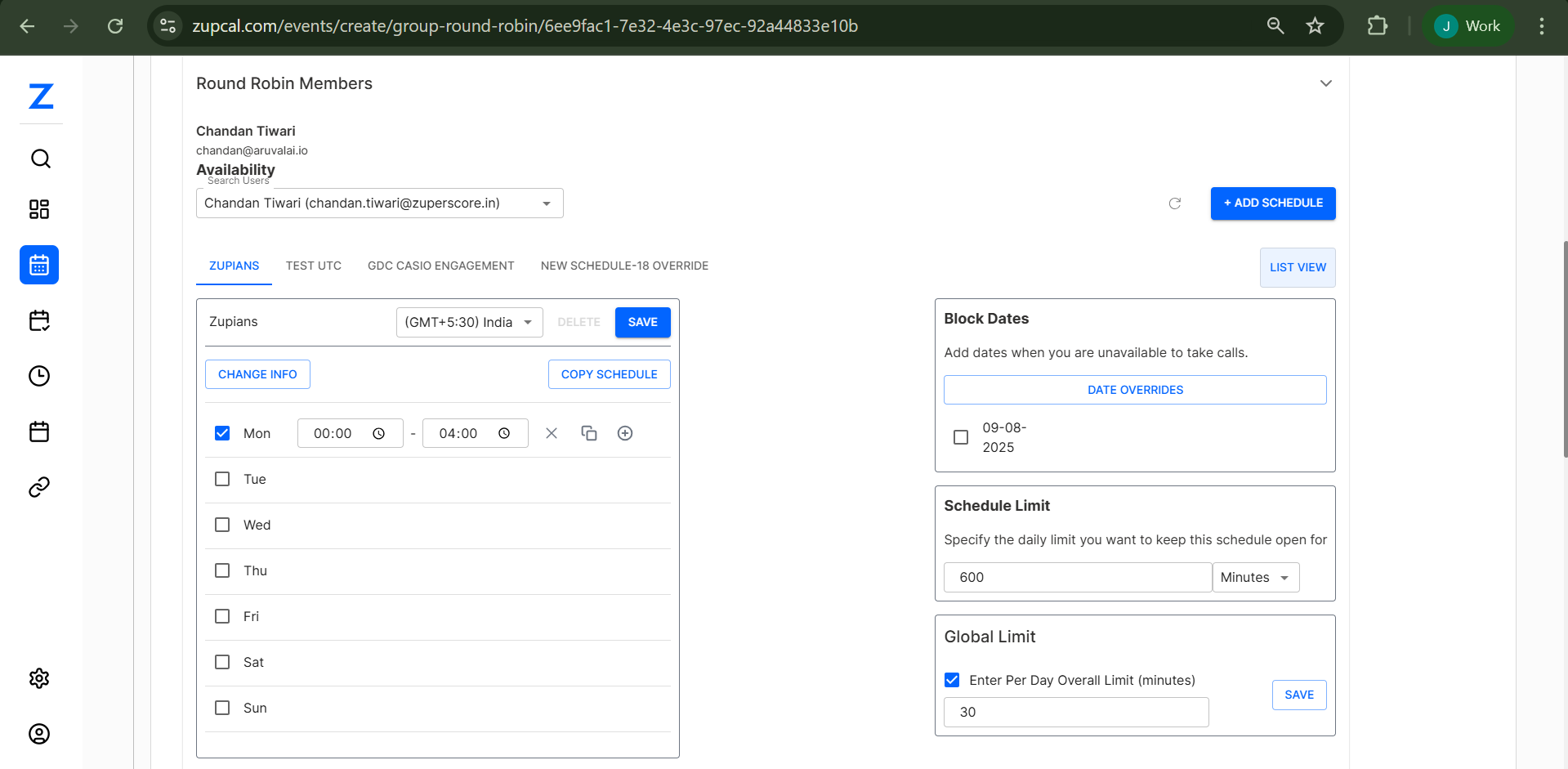Click the search icon in left sidebar
The height and width of the screenshot is (769, 1568).
(x=40, y=159)
